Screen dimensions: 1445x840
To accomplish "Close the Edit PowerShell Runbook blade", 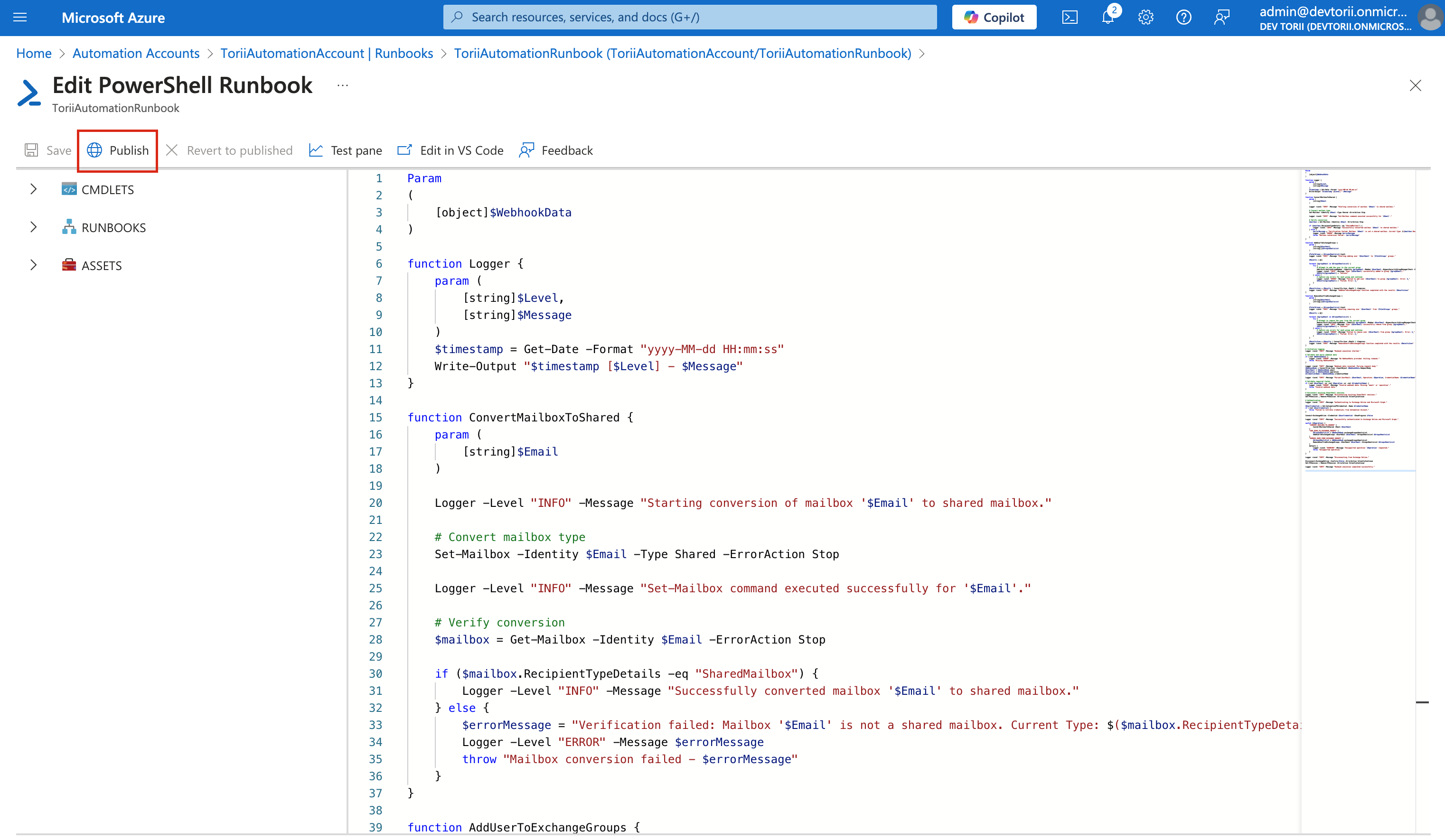I will (x=1415, y=85).
